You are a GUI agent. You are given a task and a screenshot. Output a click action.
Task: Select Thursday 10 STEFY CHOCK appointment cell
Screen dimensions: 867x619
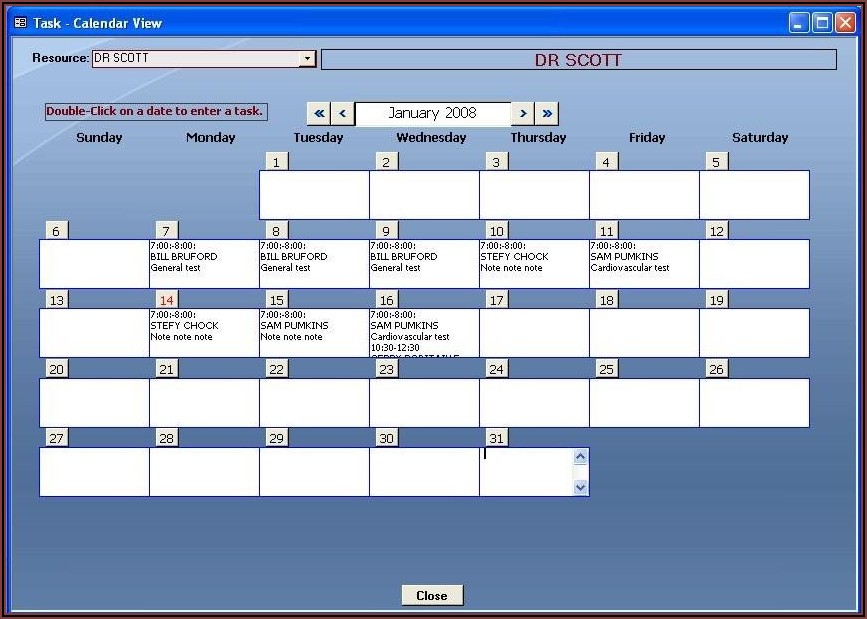[534, 264]
